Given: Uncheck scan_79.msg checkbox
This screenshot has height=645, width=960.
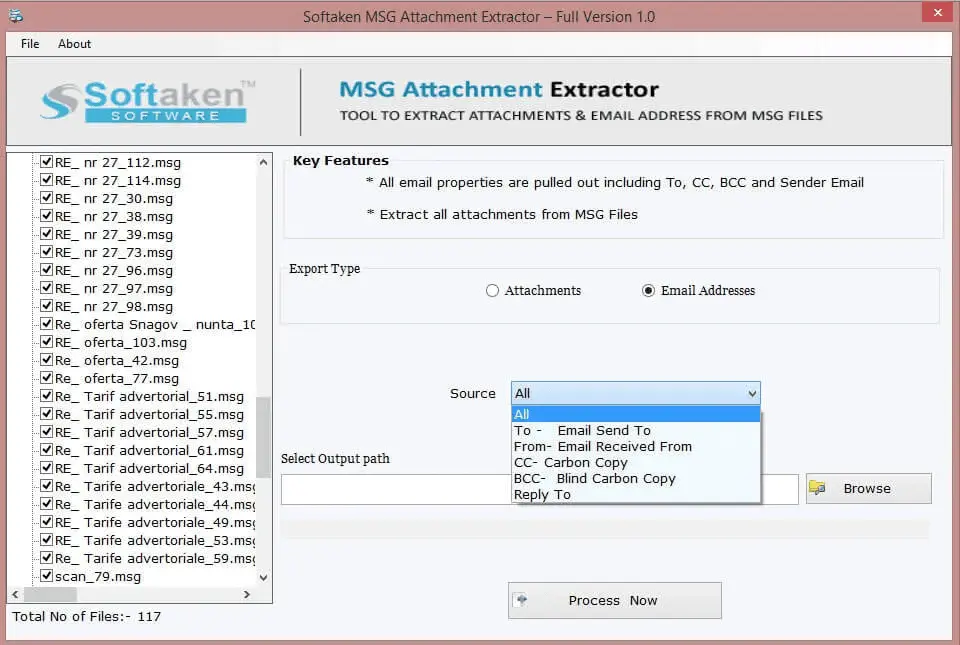Looking at the screenshot, I should [47, 575].
